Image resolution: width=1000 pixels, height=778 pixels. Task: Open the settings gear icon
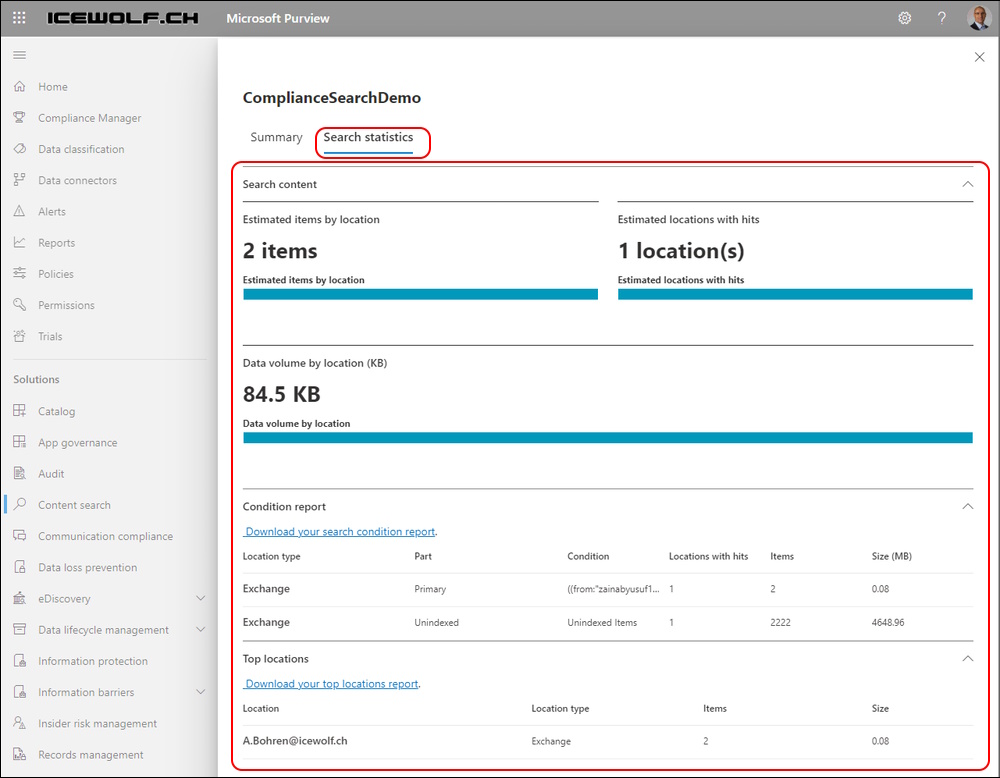tap(904, 18)
